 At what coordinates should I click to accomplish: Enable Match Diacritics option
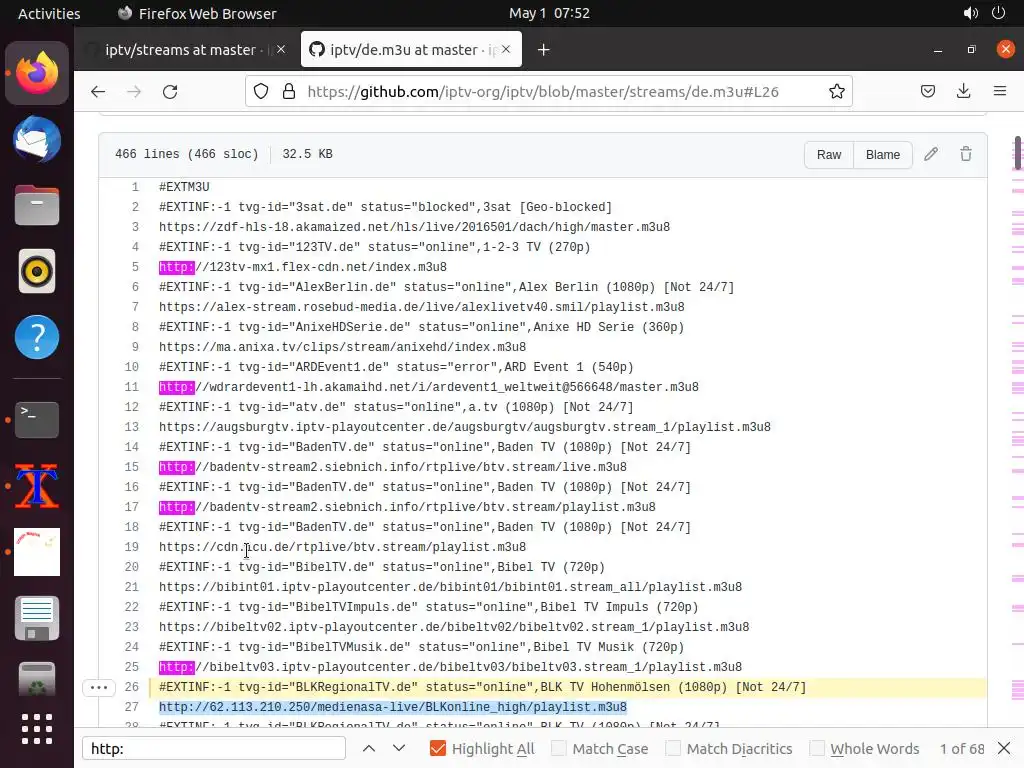click(673, 748)
